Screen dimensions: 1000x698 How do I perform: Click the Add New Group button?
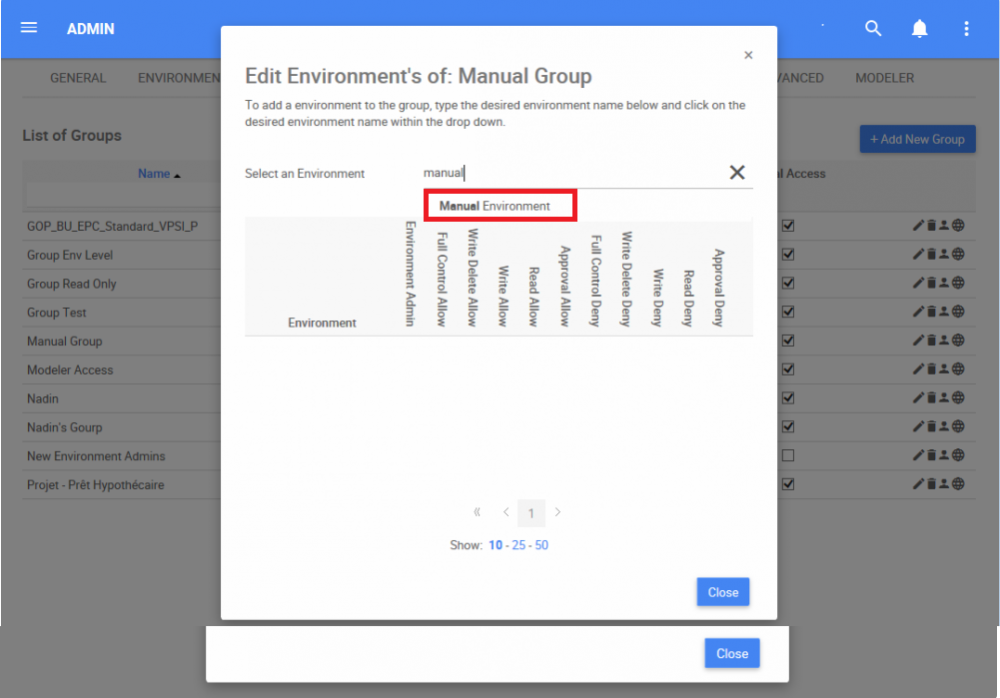tap(917, 139)
